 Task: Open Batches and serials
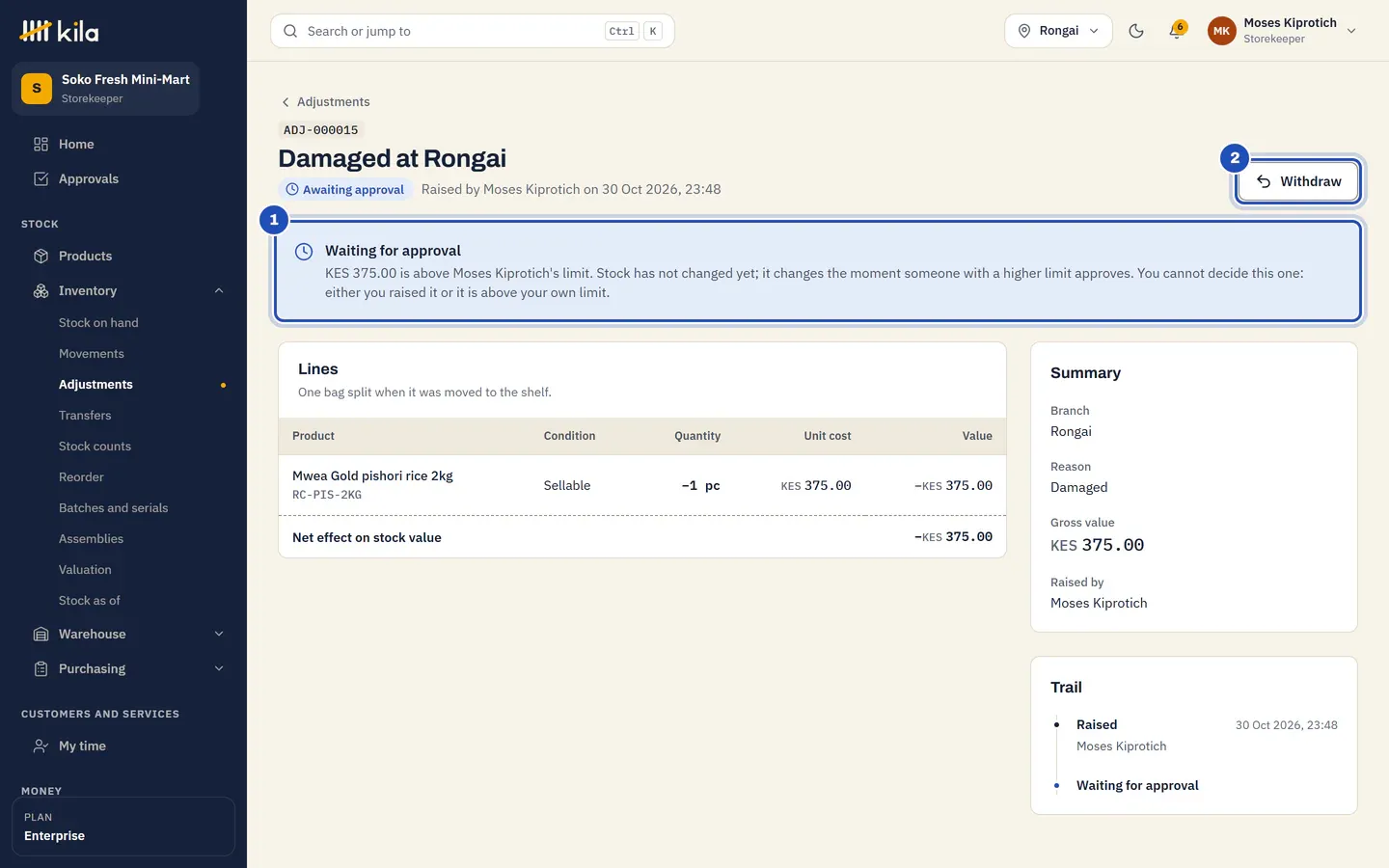coord(113,508)
